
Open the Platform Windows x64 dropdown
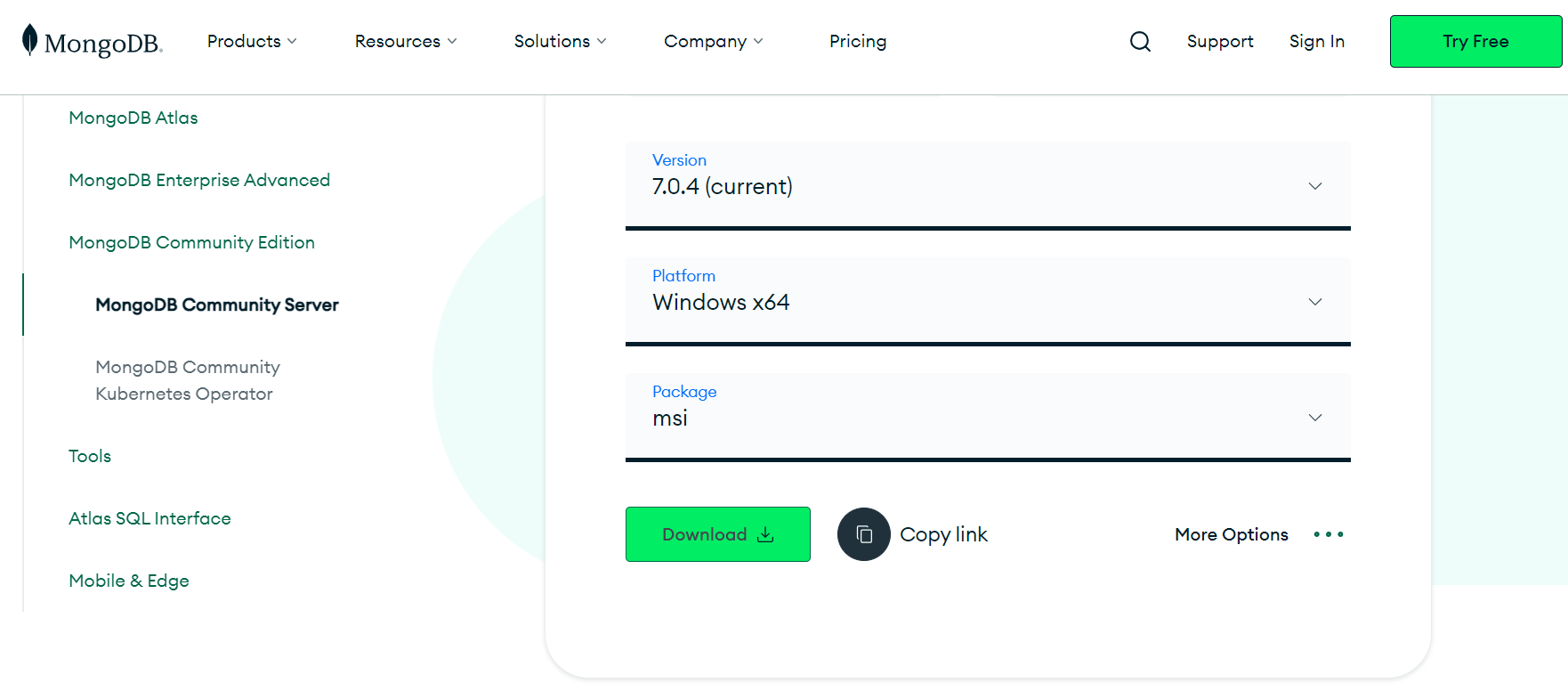click(x=988, y=301)
